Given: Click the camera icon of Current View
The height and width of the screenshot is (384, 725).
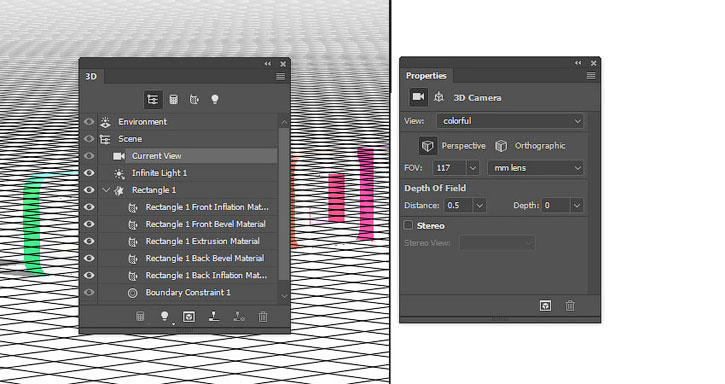Looking at the screenshot, I should (119, 156).
